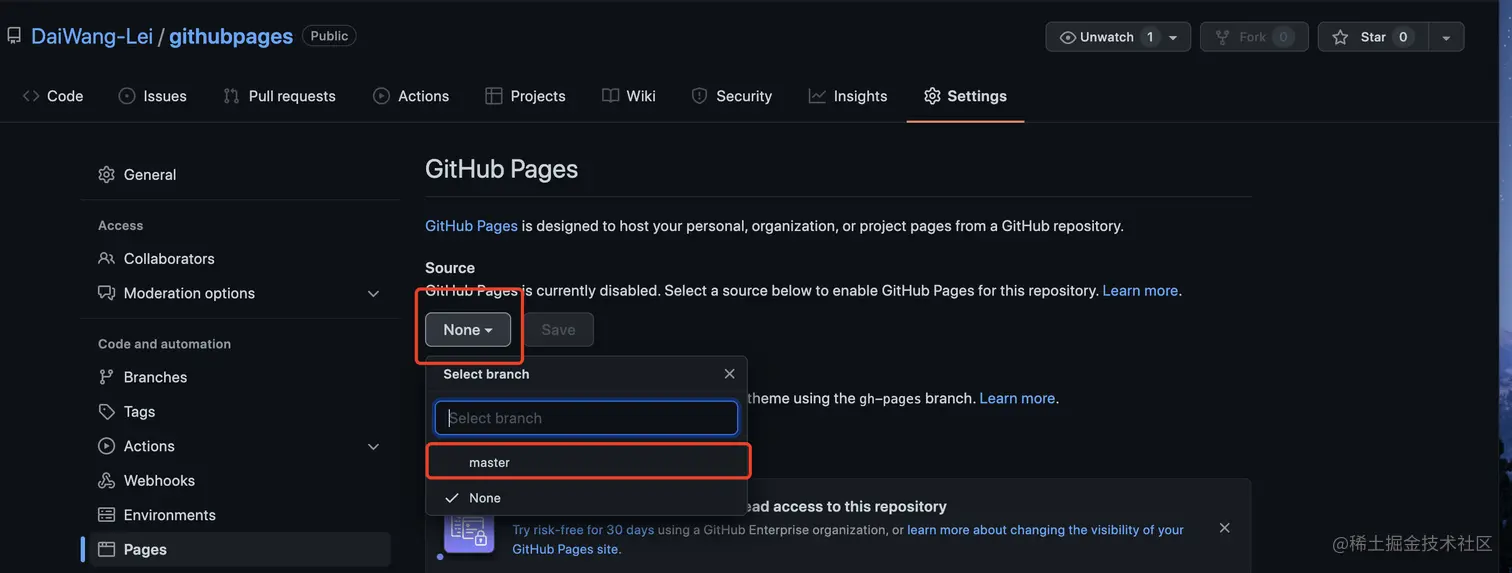Go to the Projects tab
Viewport: 1512px width, 573px height.
tap(525, 96)
